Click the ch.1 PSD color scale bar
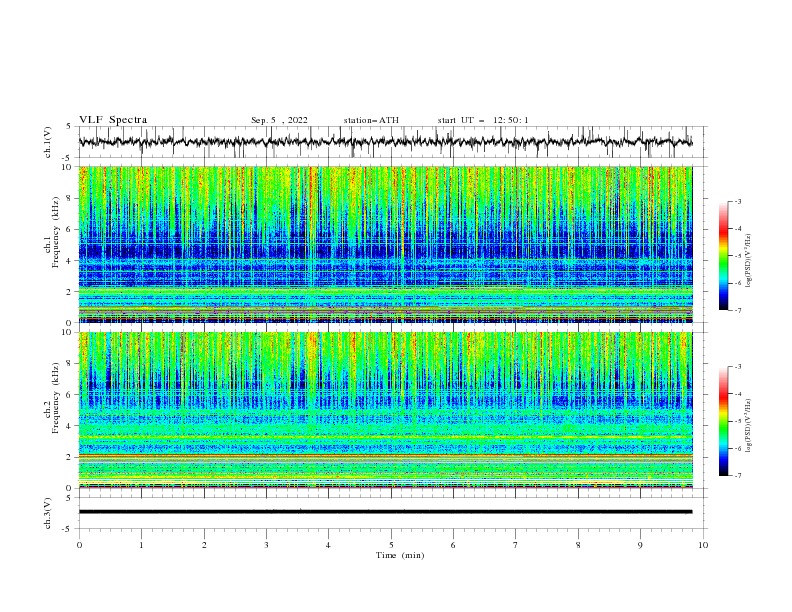Screen dimensions: 792x612 pos(724,256)
